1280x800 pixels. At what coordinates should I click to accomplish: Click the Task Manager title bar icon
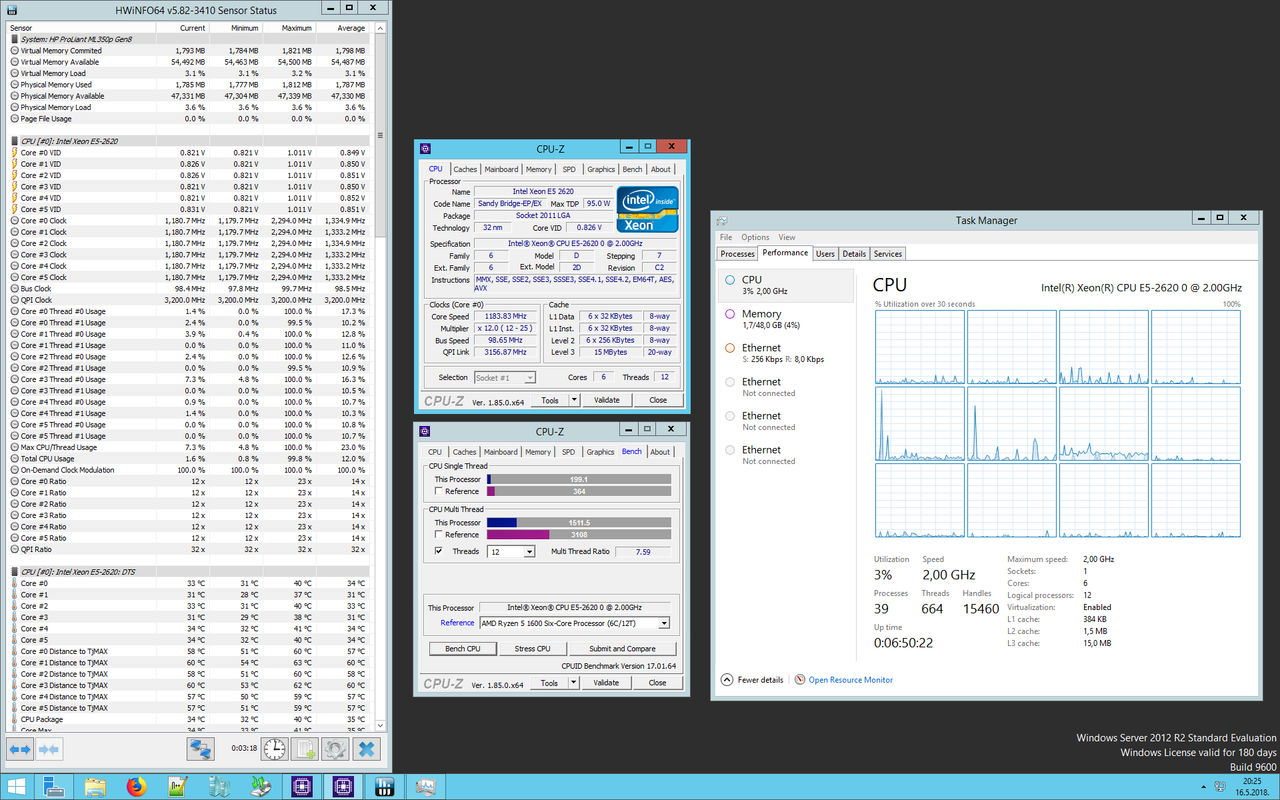point(723,220)
